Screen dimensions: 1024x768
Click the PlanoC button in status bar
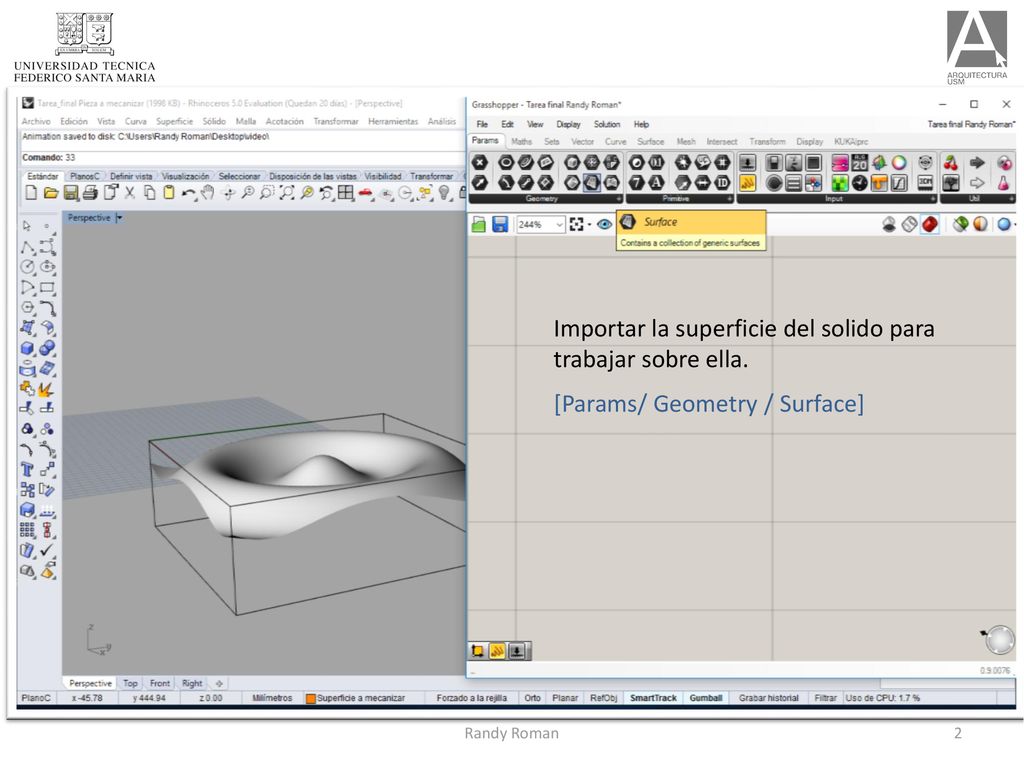[x=35, y=698]
